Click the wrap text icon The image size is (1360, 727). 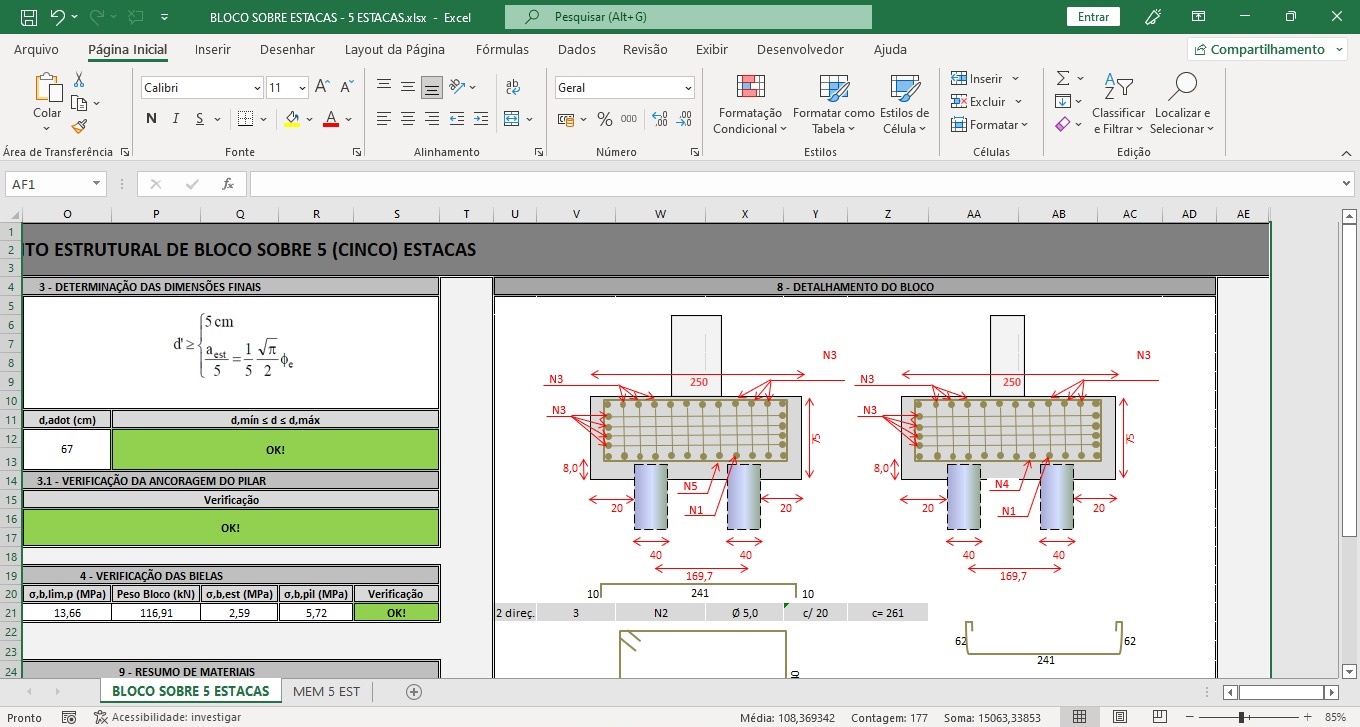point(513,87)
